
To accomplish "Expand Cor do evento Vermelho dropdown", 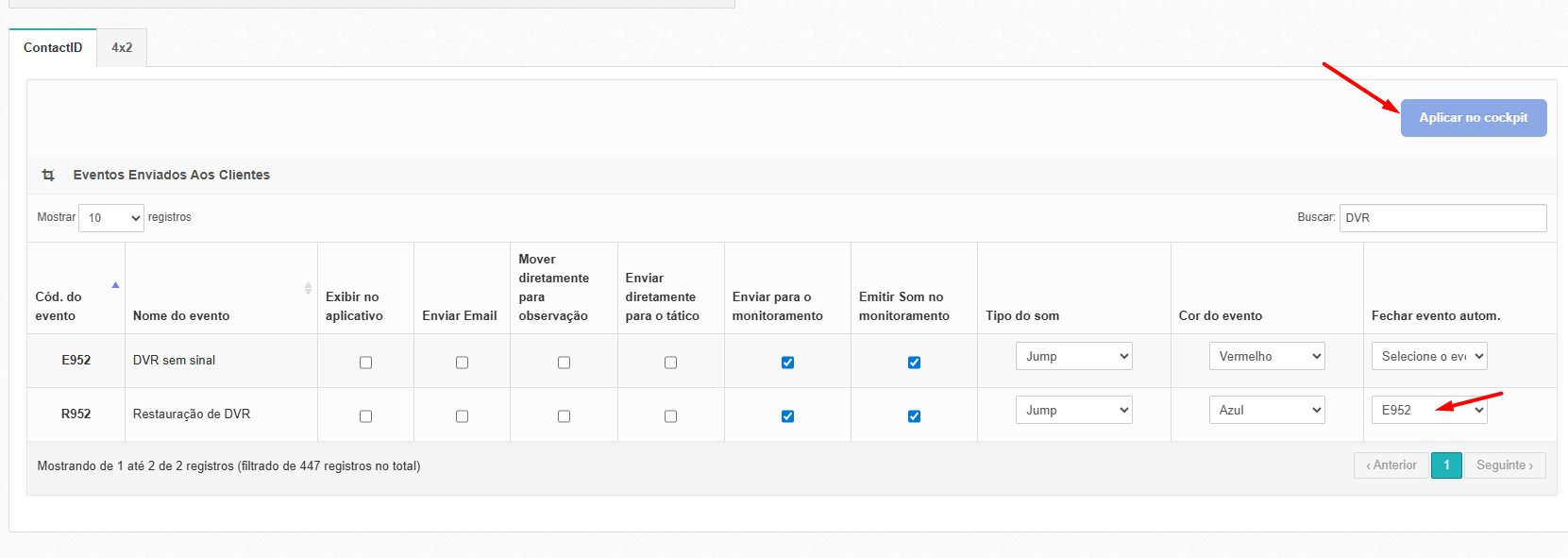I will tap(1266, 356).
